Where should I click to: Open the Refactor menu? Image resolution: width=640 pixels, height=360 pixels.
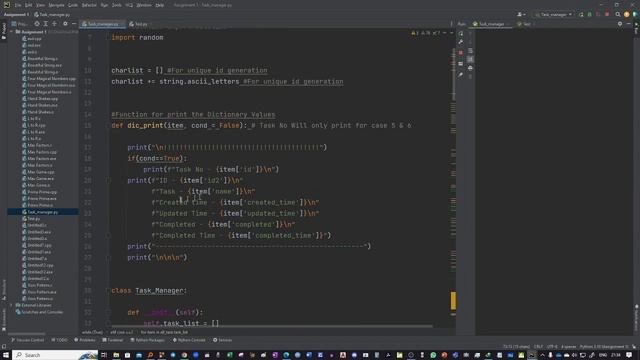[89, 5]
